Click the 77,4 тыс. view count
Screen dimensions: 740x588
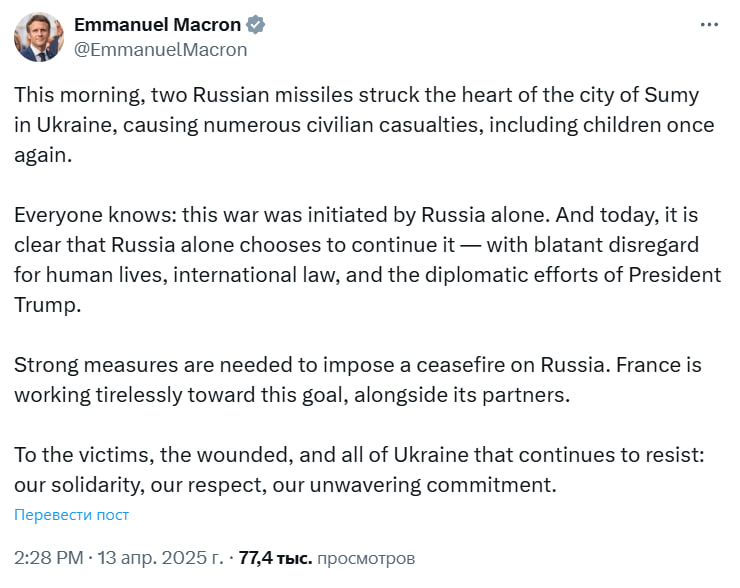pyautogui.click(x=276, y=558)
